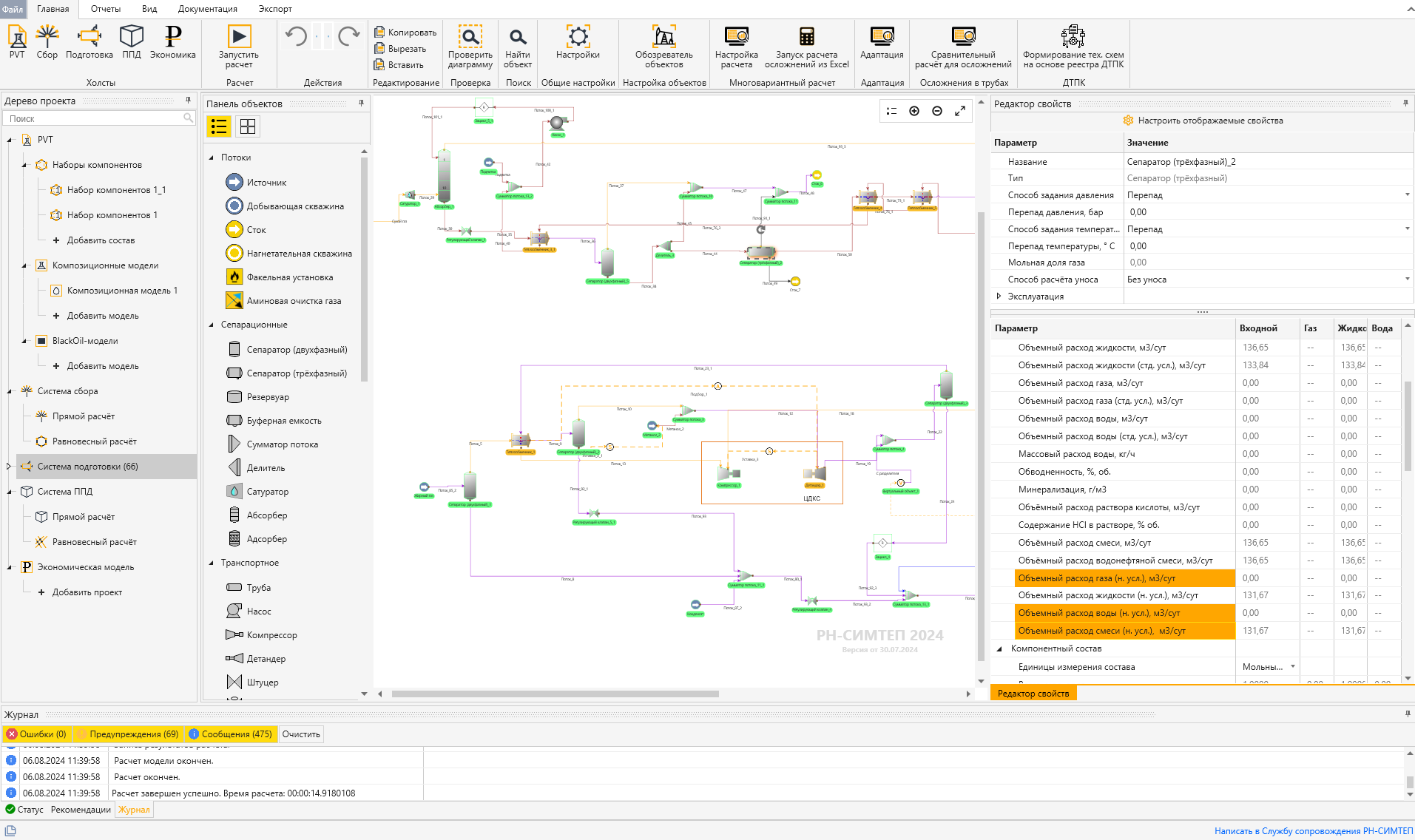Click Вырезать in the ribbon
This screenshot has width=1415, height=840.
(400, 49)
